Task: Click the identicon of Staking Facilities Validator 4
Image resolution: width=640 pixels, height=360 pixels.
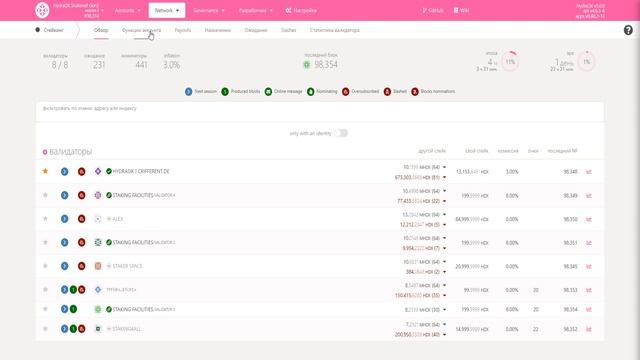Action: point(98,195)
